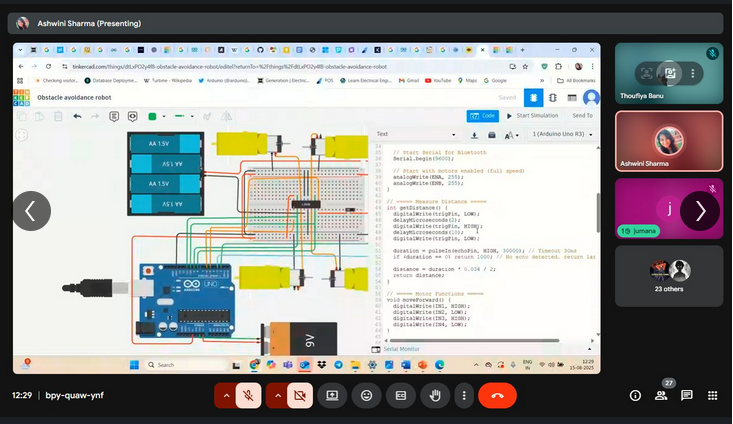Click the green wire type line sample
Viewport: 733px width, 424px height.
point(180,116)
